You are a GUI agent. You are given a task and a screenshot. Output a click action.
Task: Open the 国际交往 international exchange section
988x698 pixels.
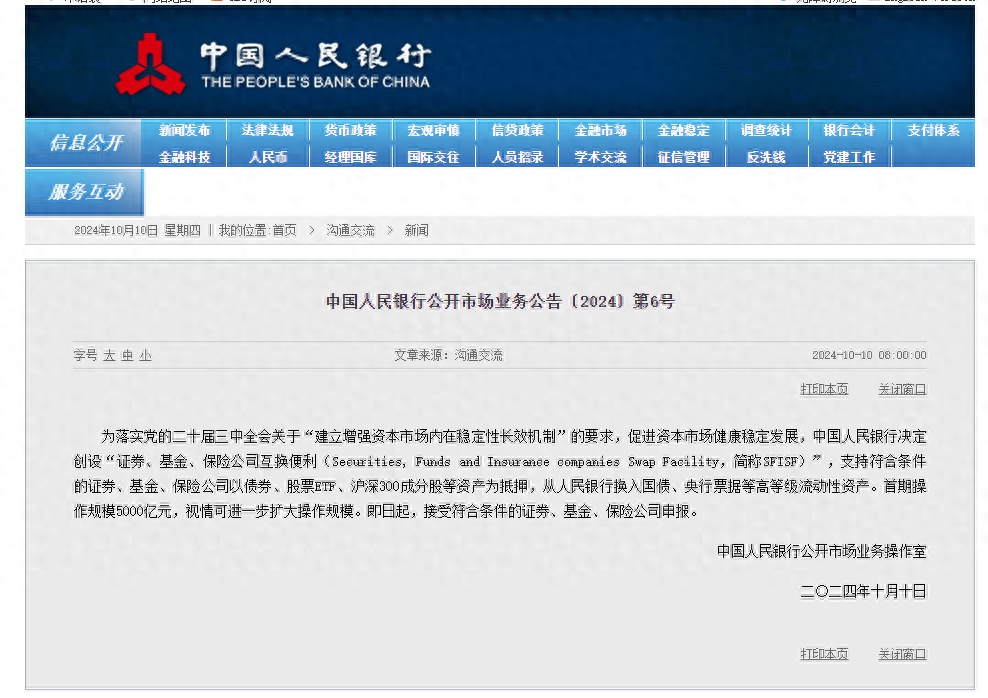[433, 157]
